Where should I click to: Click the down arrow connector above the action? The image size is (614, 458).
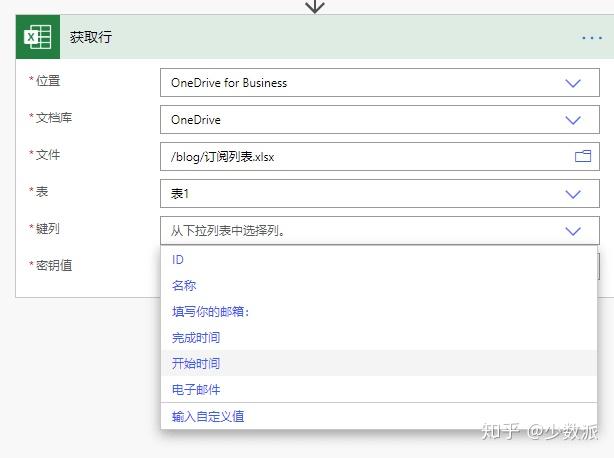pos(315,6)
